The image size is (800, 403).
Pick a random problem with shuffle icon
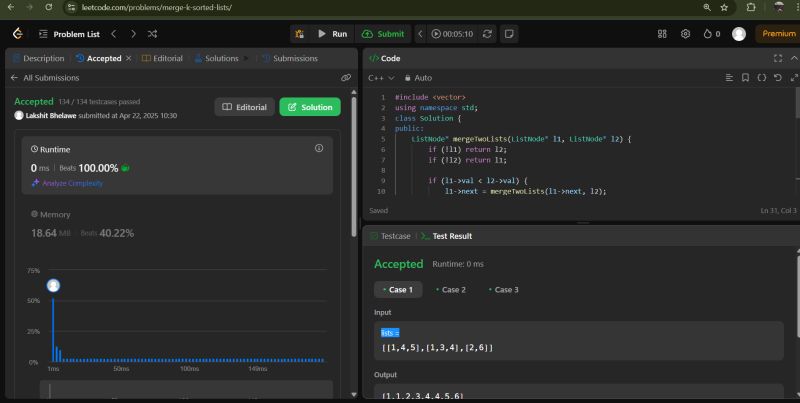(x=152, y=34)
